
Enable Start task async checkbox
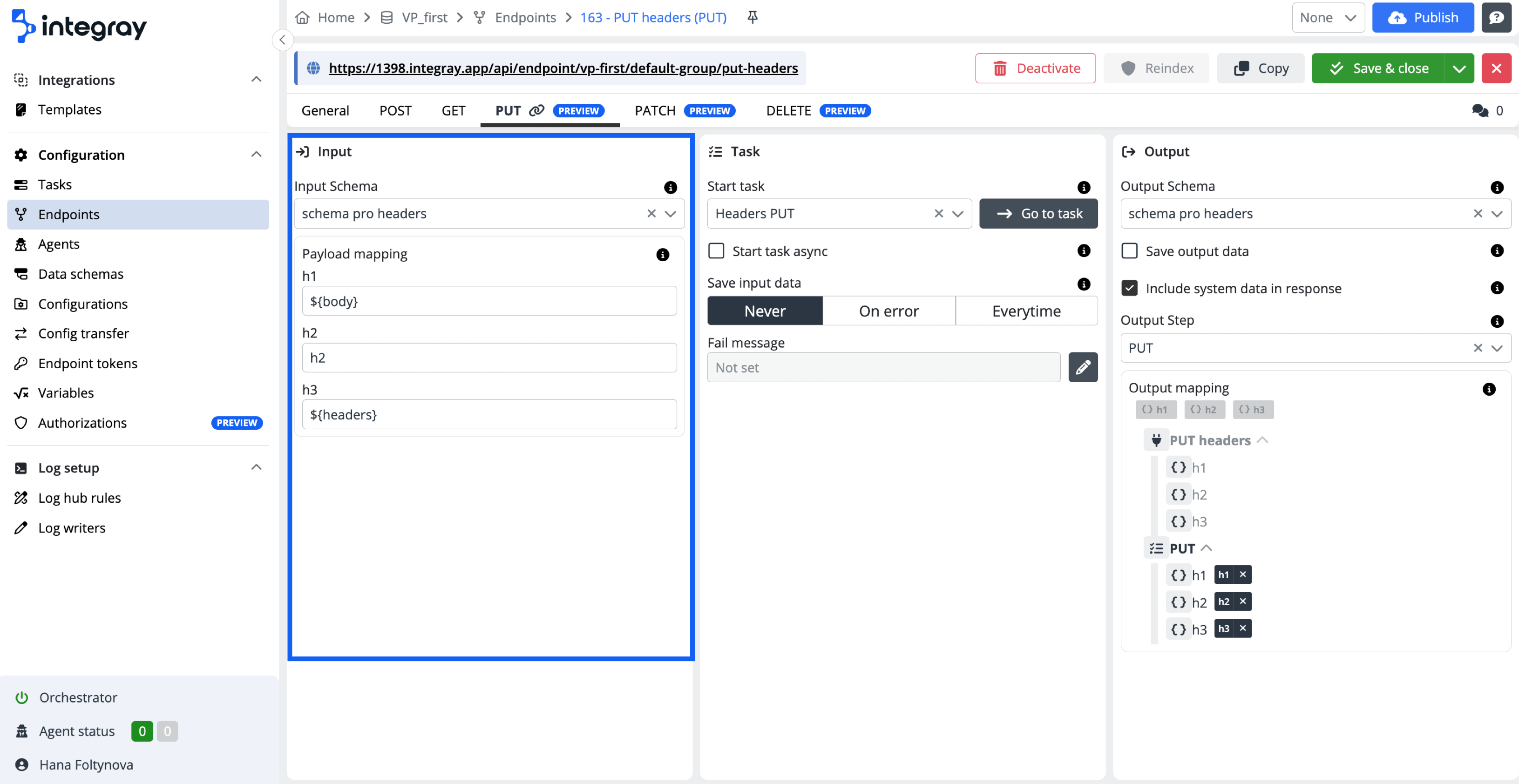pos(716,251)
